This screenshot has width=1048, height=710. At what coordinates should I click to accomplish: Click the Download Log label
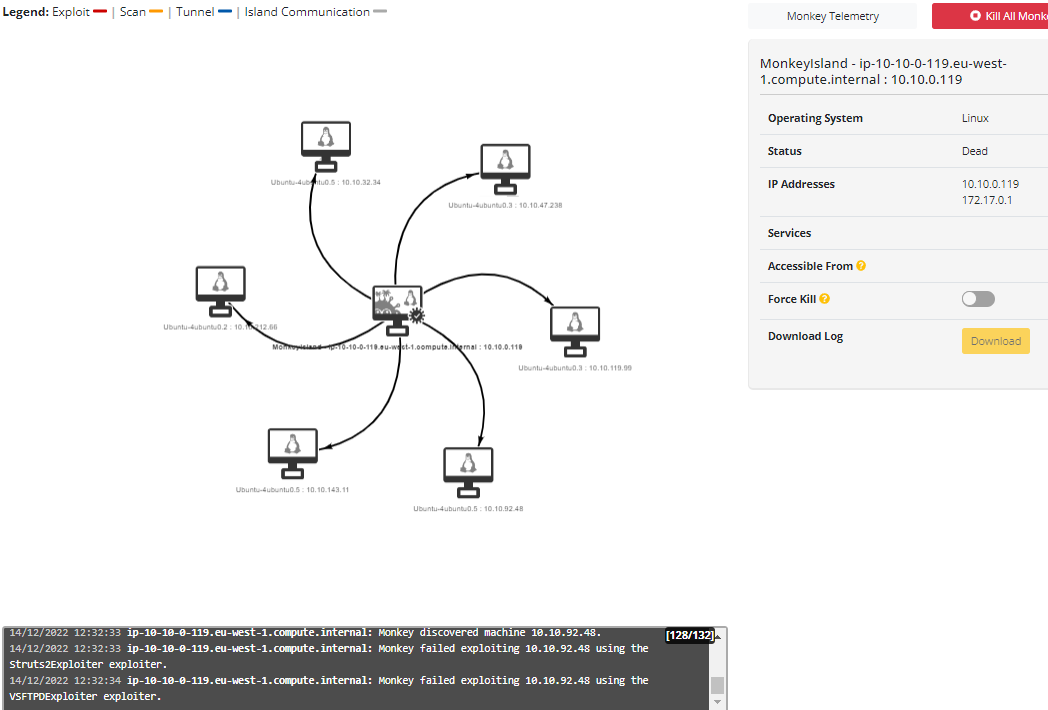coord(805,336)
